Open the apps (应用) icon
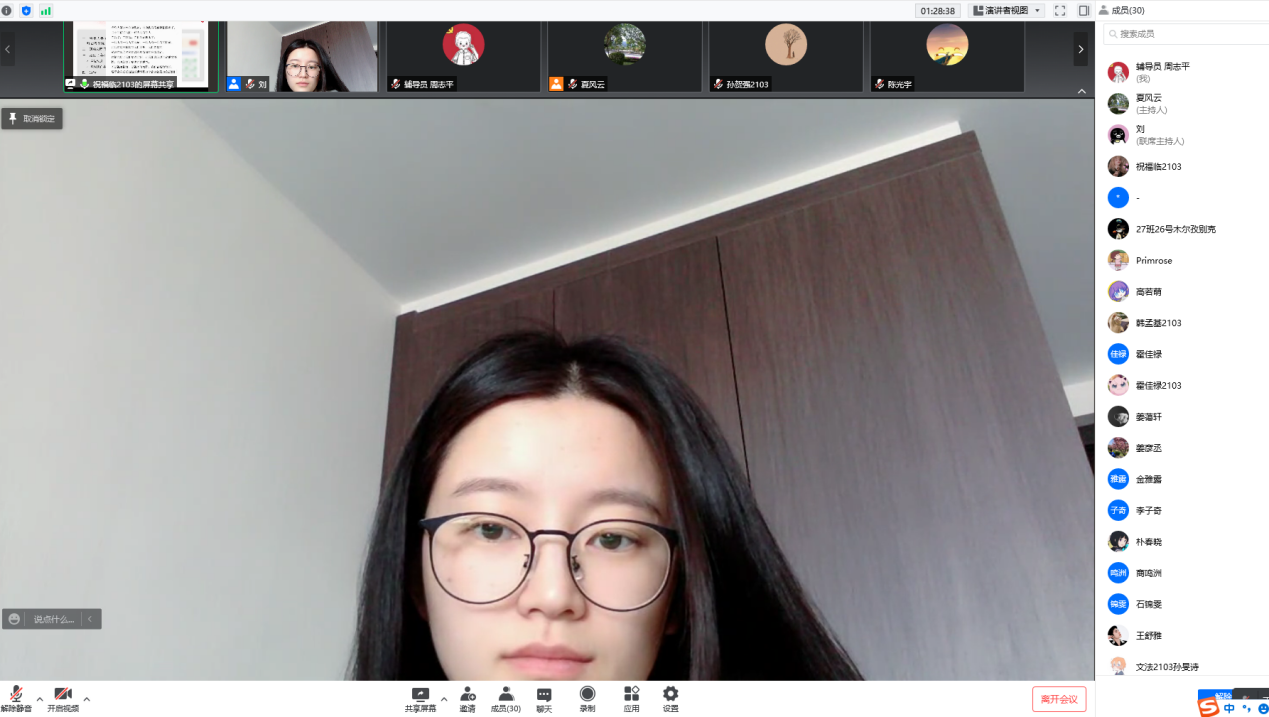The width and height of the screenshot is (1269, 717). 631,695
